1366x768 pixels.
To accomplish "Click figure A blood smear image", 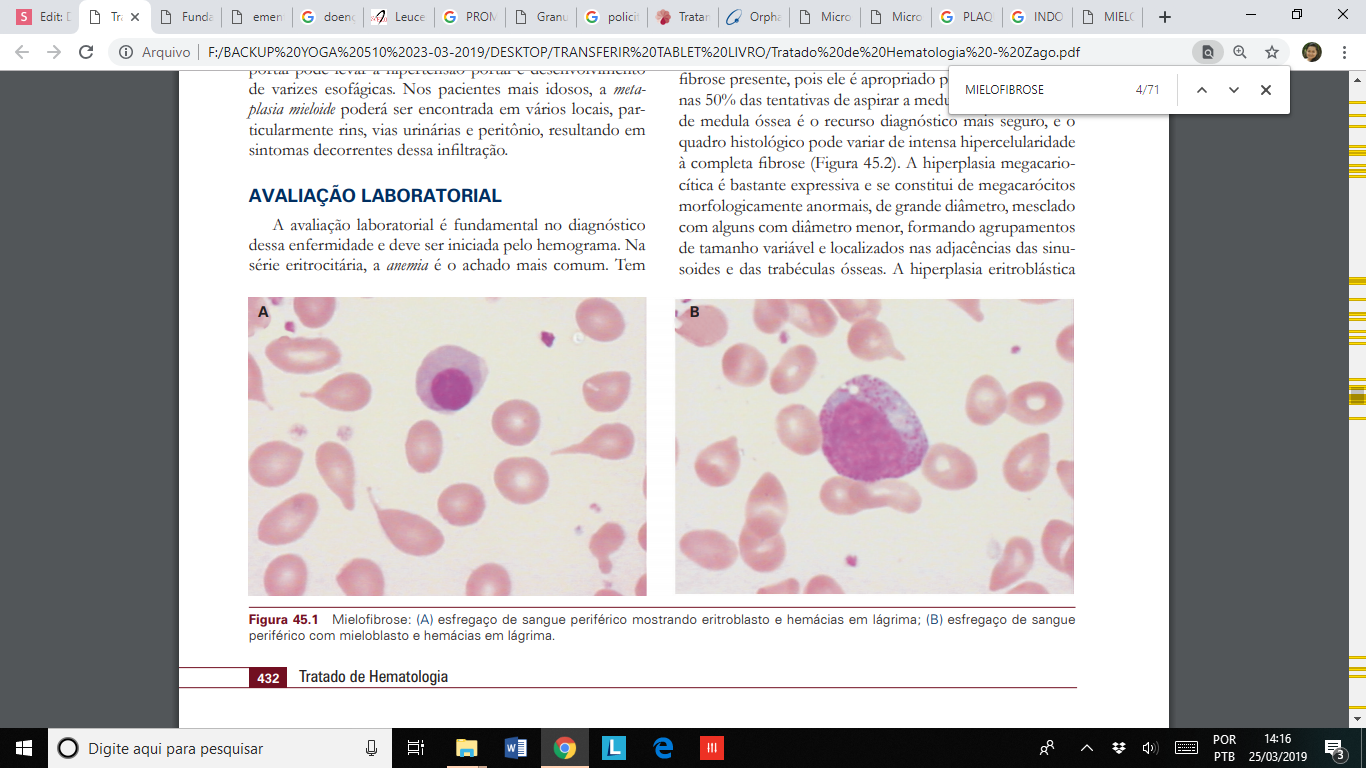I will (447, 446).
